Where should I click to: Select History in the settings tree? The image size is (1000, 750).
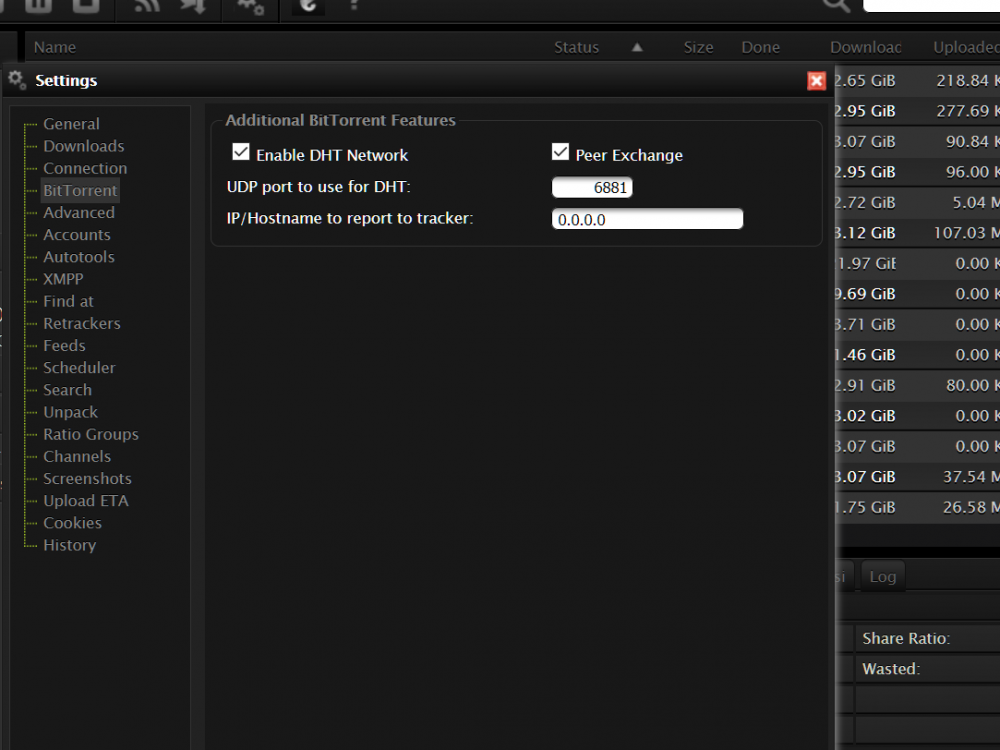click(x=70, y=545)
